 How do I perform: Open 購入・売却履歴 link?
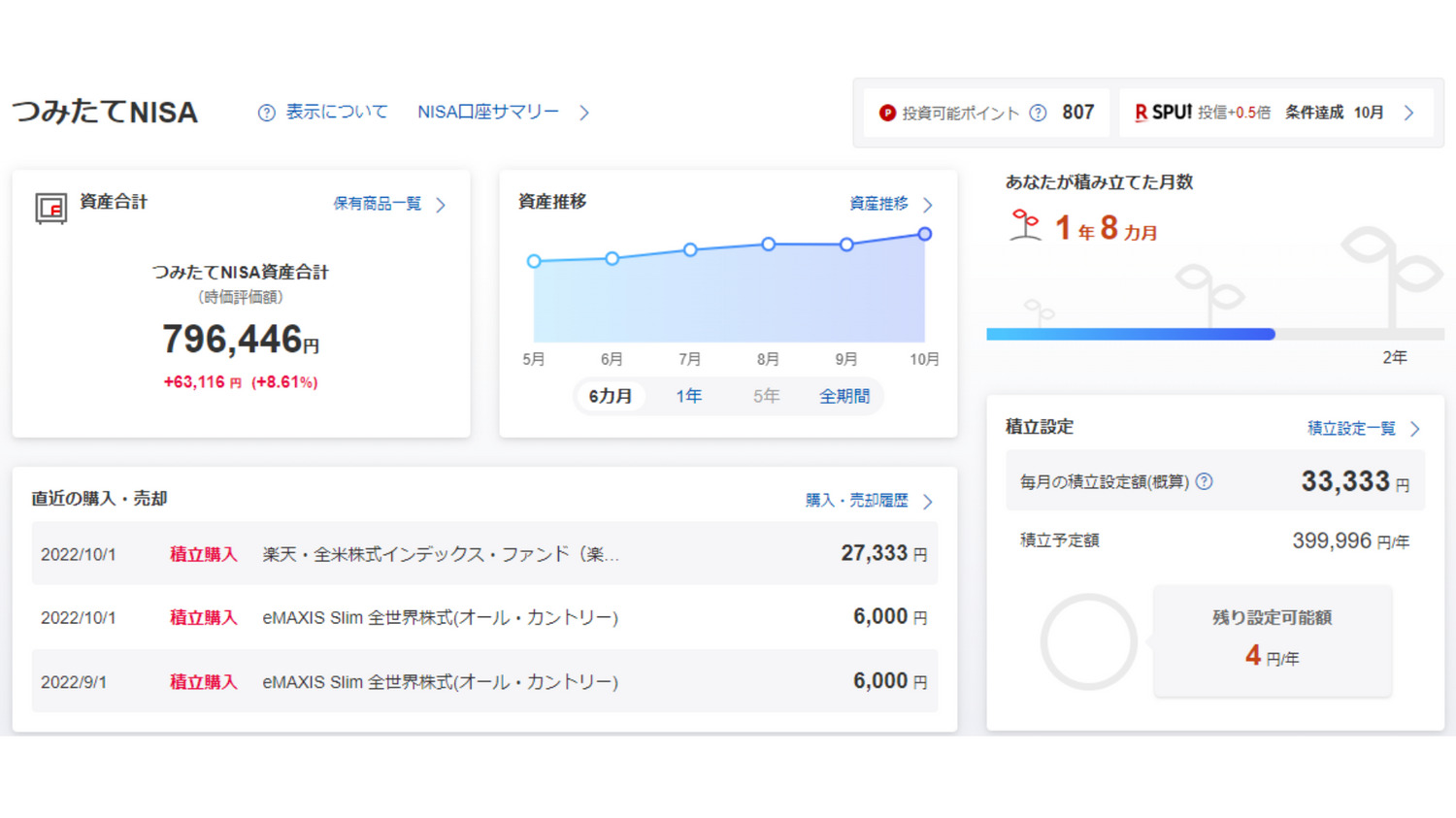pyautogui.click(x=856, y=501)
